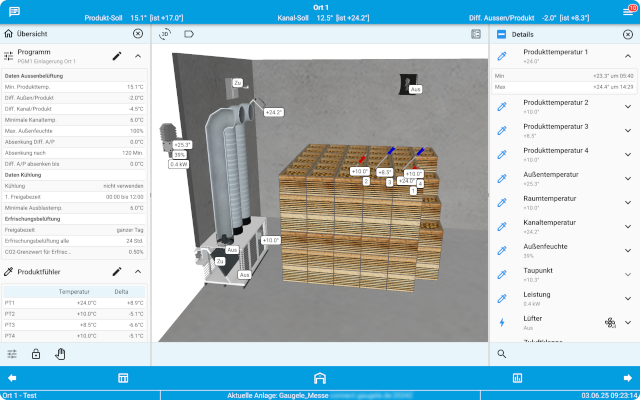Click the label tag icon
The image size is (640, 400).
coord(188,33)
